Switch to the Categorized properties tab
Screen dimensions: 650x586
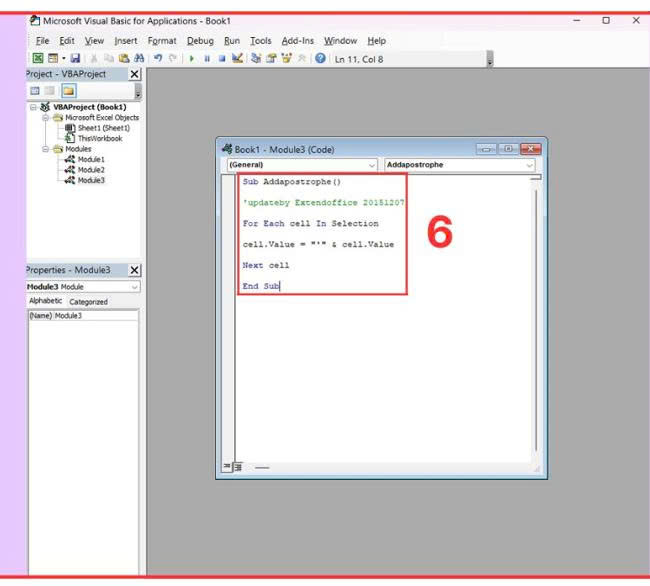pyautogui.click(x=88, y=301)
